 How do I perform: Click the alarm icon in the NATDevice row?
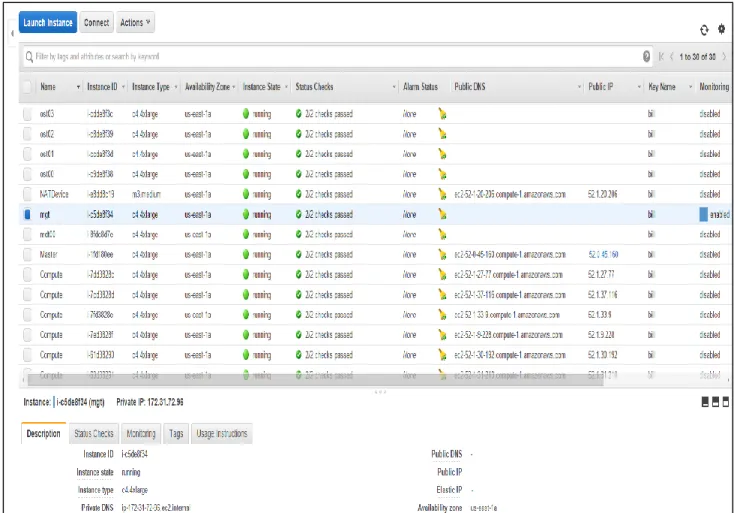point(442,194)
